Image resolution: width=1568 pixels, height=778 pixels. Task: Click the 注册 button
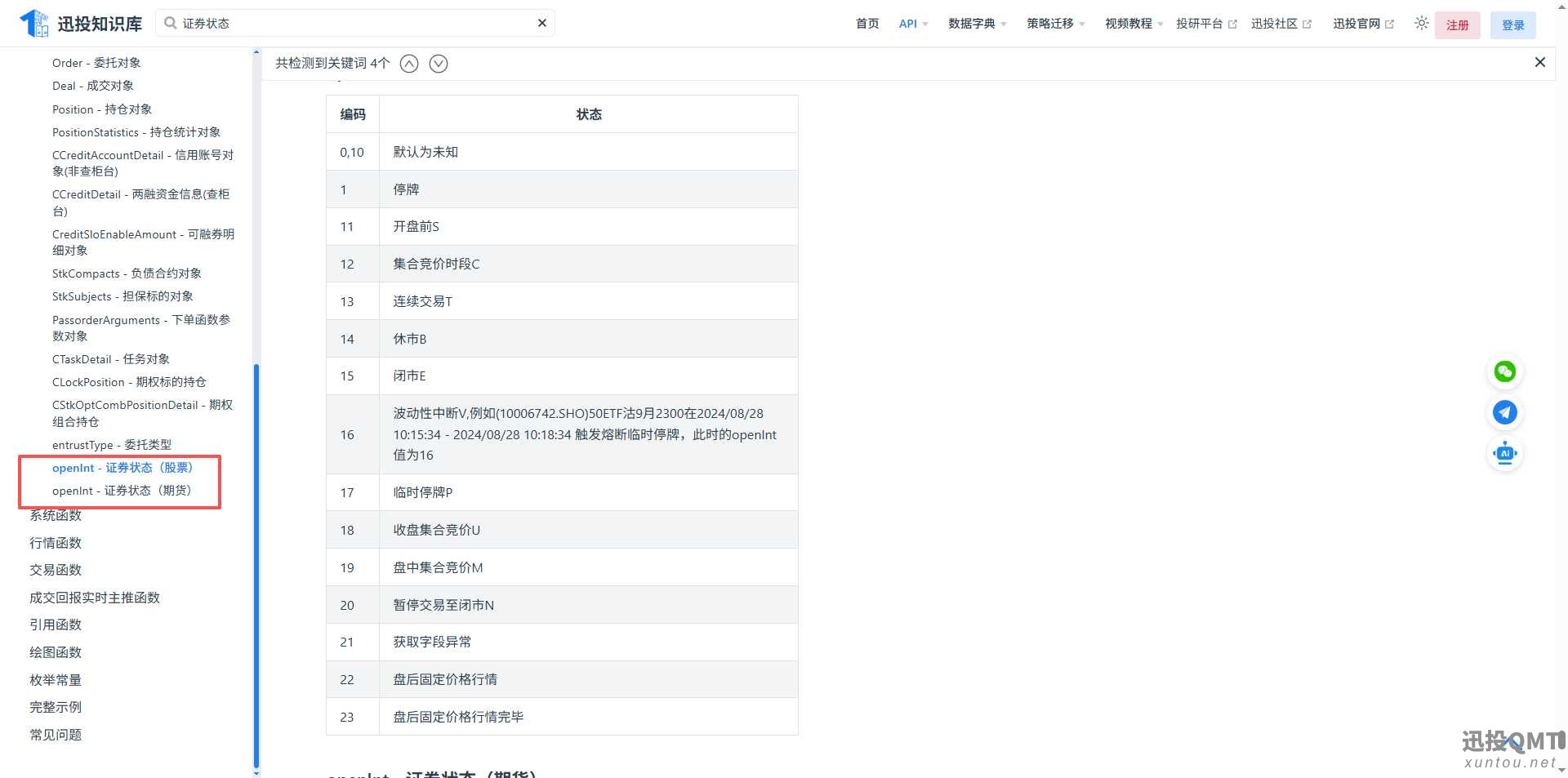[1457, 25]
